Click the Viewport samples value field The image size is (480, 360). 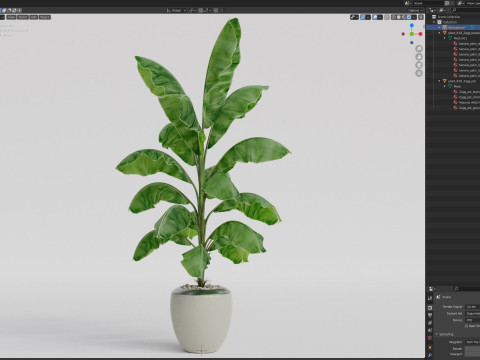pos(473,354)
